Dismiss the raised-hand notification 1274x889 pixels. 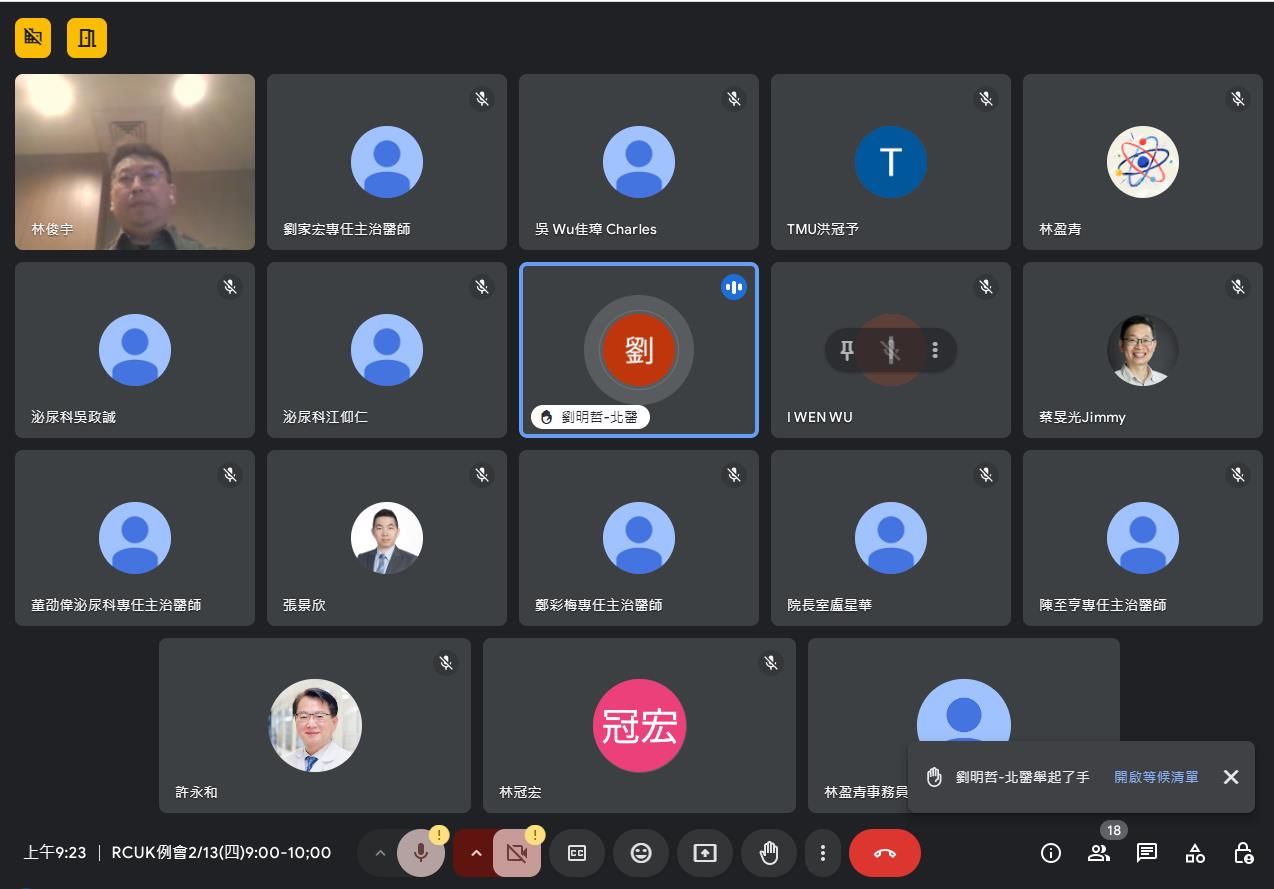[x=1231, y=777]
